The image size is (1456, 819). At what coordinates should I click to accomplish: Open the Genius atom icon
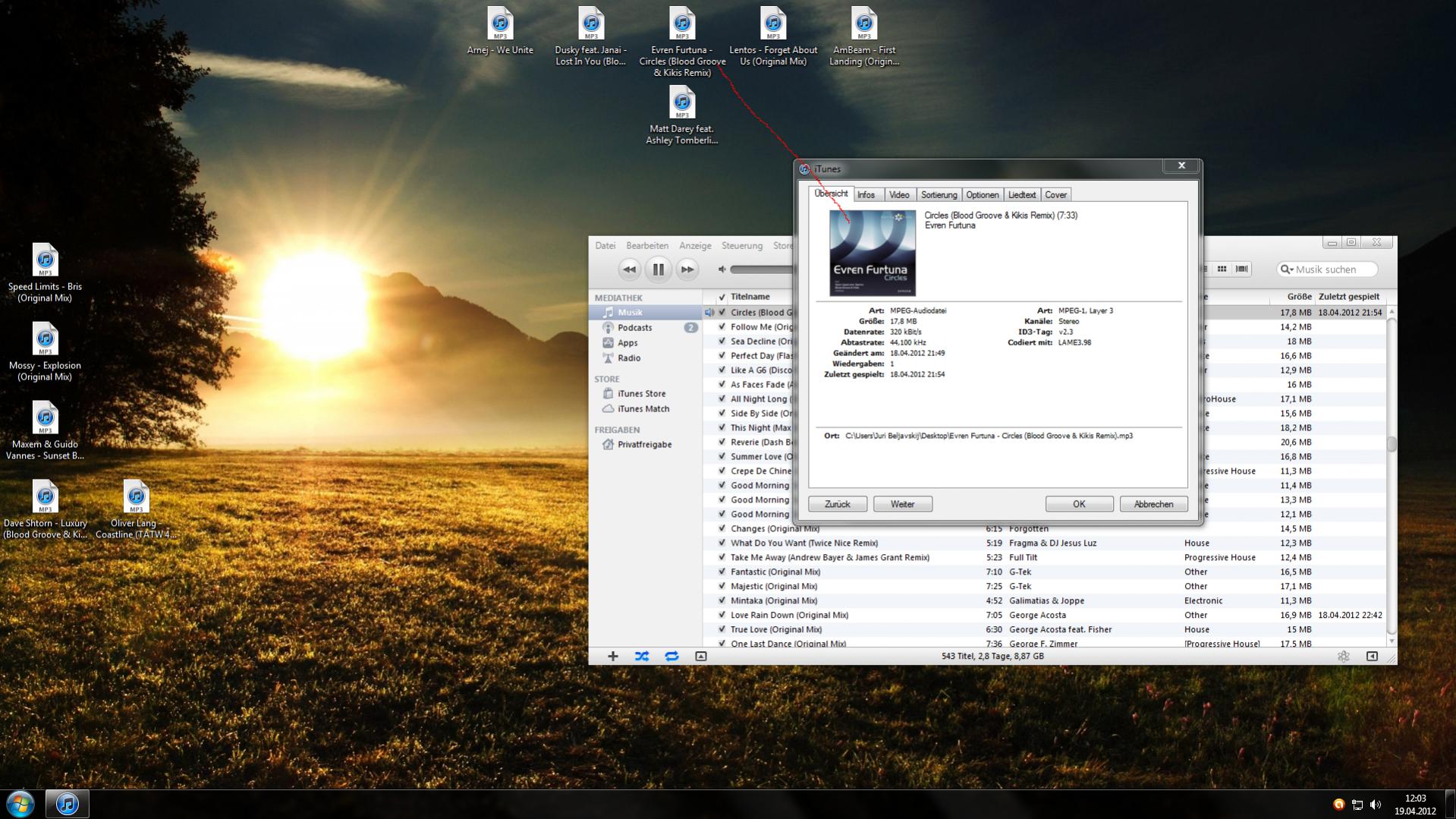click(x=1344, y=657)
